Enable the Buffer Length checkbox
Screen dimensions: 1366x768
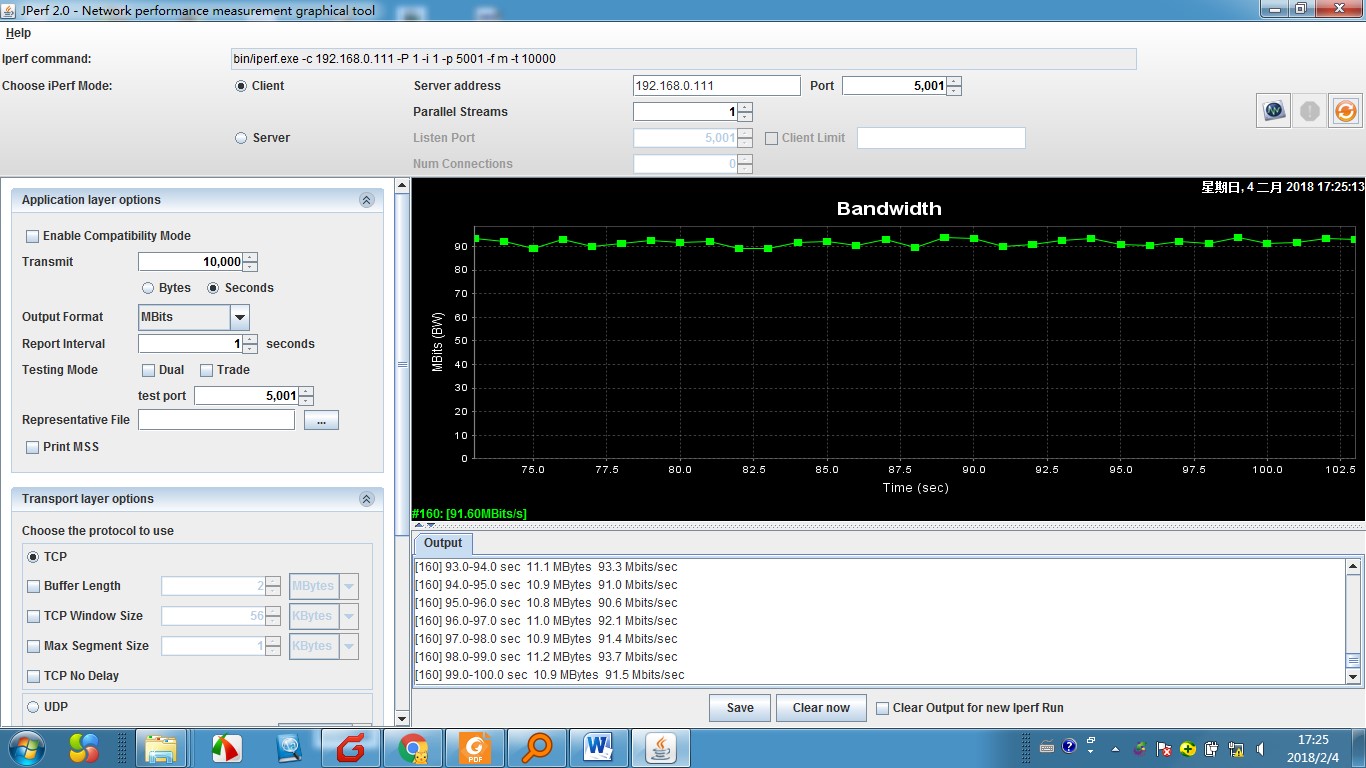click(x=34, y=586)
